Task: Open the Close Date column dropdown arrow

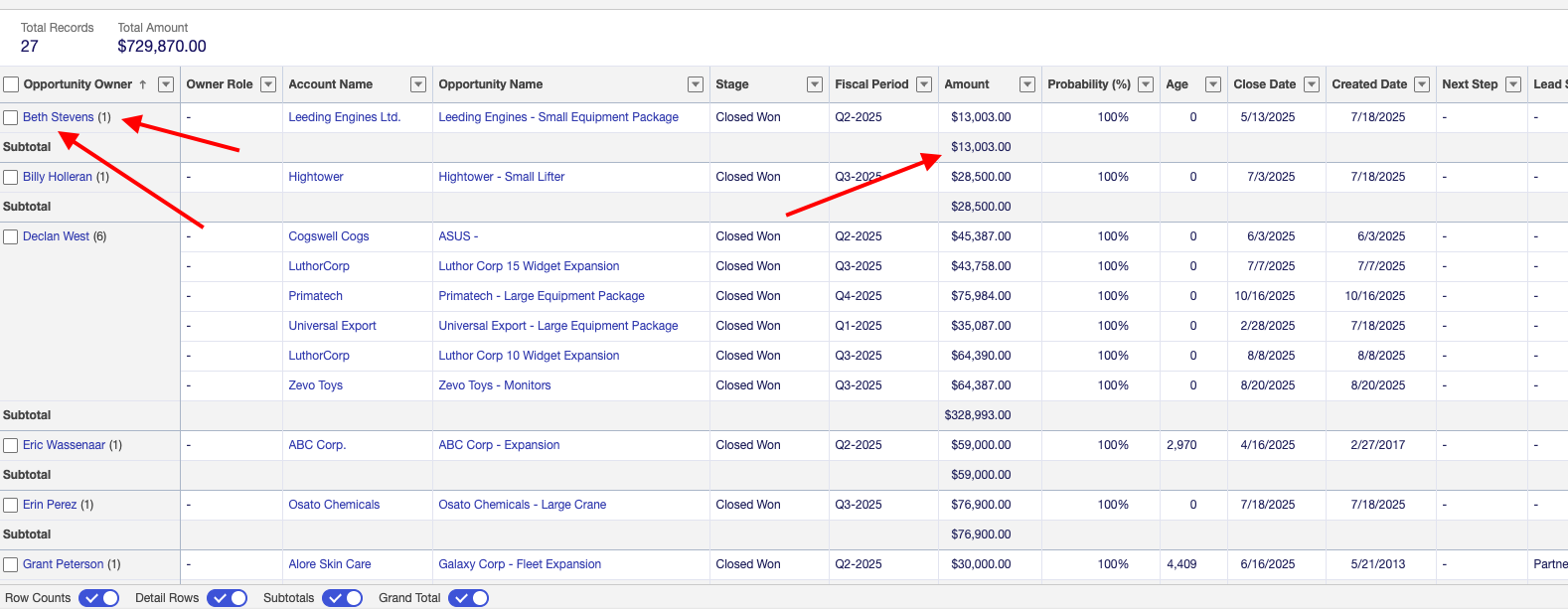Action: tap(1312, 84)
